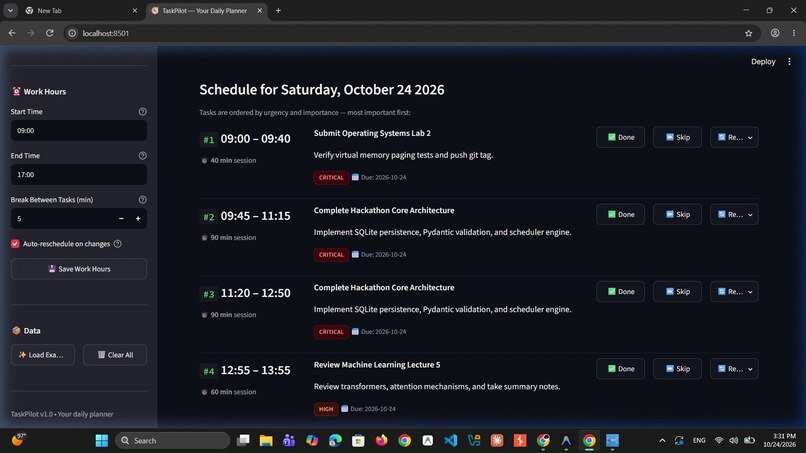The height and width of the screenshot is (453, 806).
Task: Open Wi-Fi network settings tray icon
Action: click(x=719, y=441)
